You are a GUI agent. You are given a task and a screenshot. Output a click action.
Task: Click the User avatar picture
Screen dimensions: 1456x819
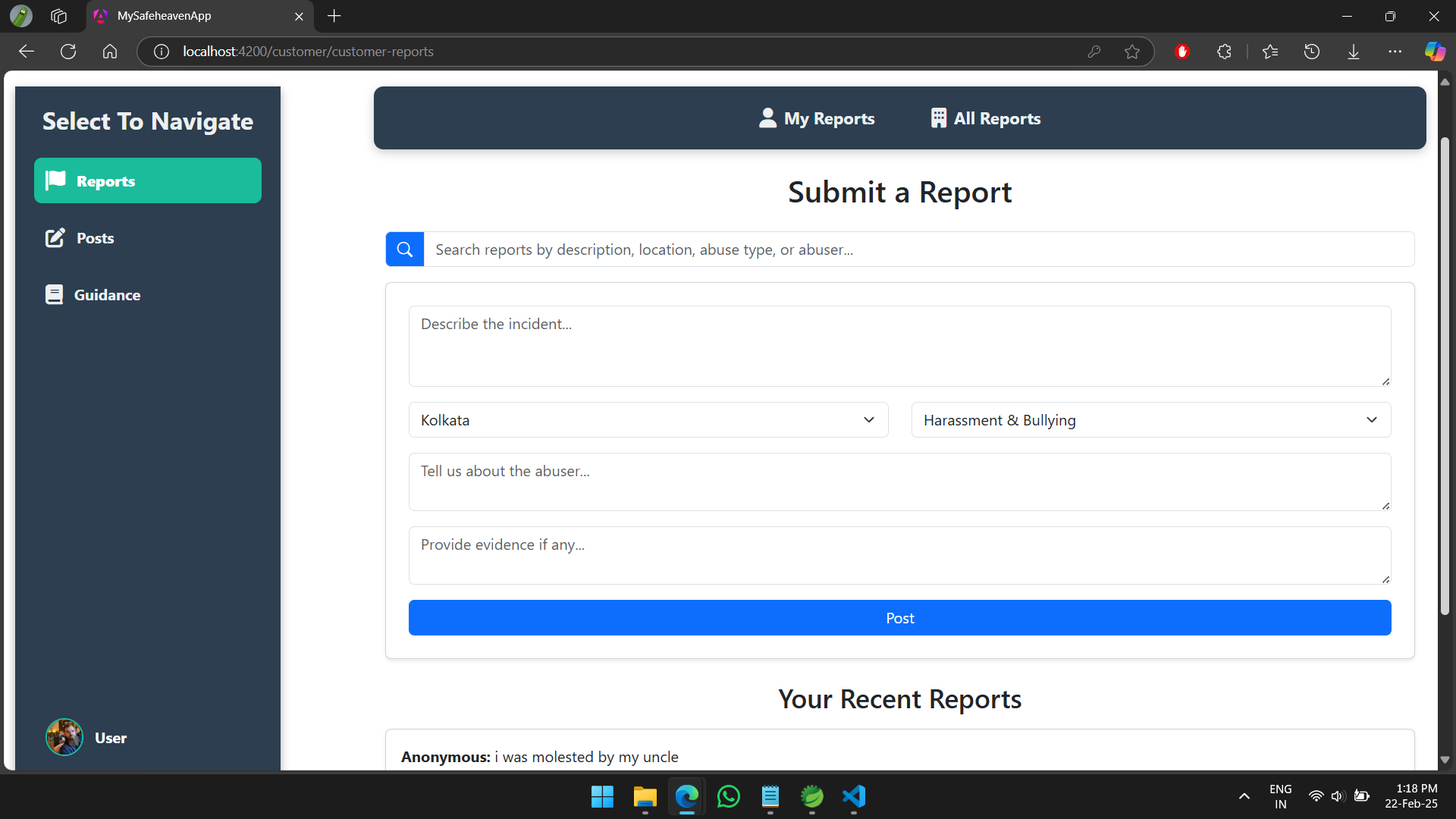click(x=64, y=737)
